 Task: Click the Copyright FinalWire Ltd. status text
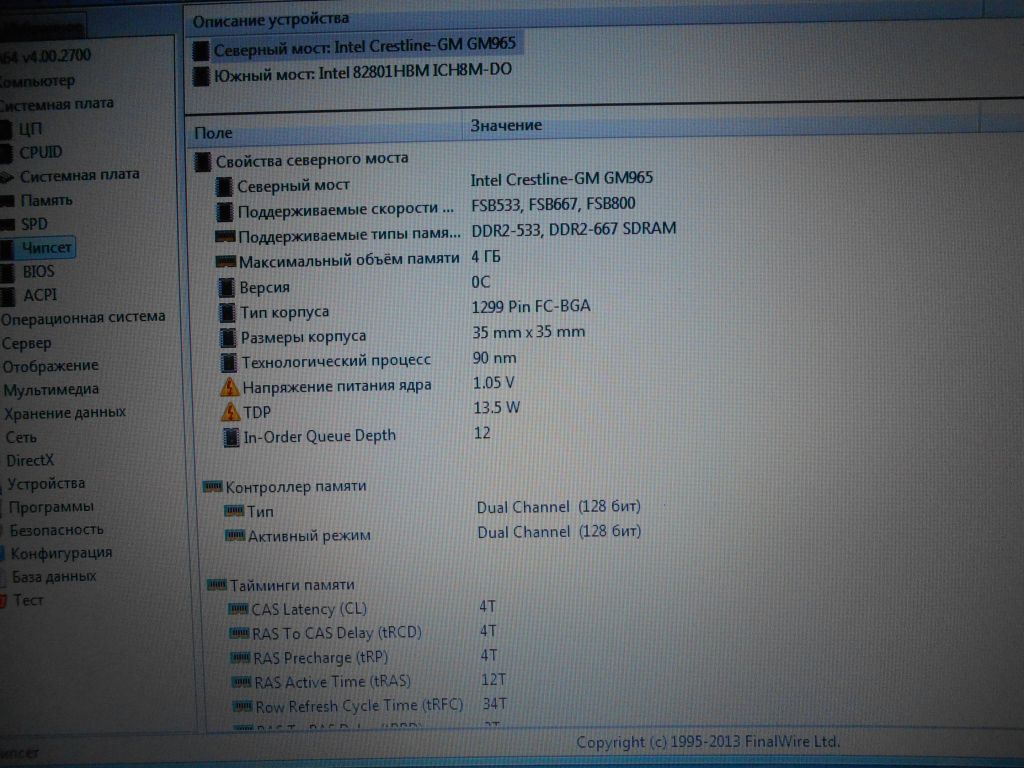tap(709, 742)
